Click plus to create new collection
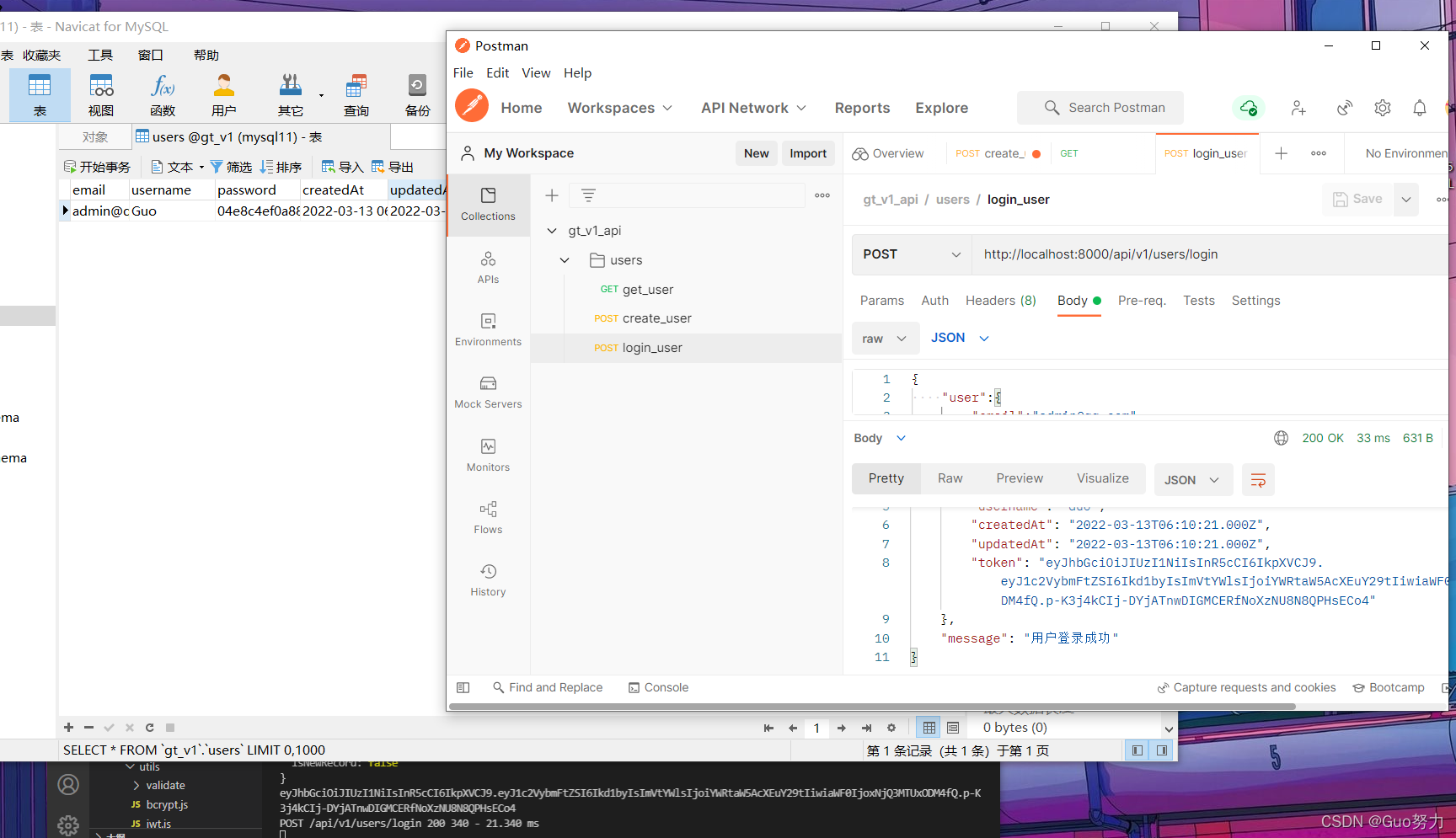The image size is (1456, 838). (x=552, y=195)
